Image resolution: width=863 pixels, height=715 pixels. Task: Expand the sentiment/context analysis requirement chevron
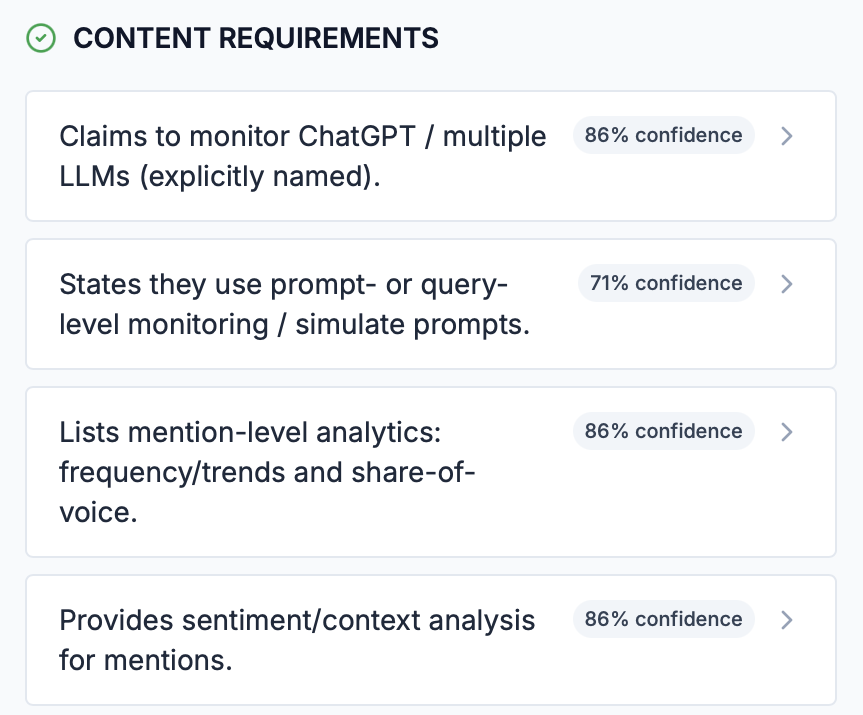click(x=787, y=620)
